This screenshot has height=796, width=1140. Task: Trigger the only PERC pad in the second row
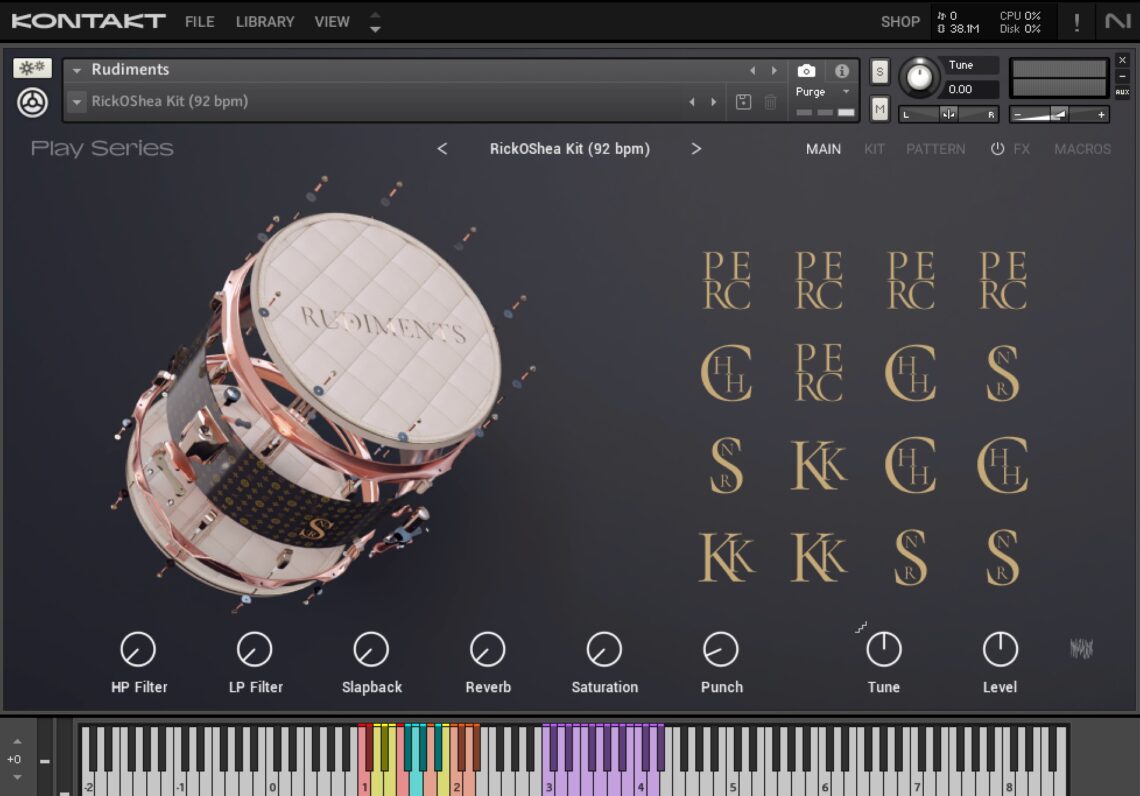(819, 372)
